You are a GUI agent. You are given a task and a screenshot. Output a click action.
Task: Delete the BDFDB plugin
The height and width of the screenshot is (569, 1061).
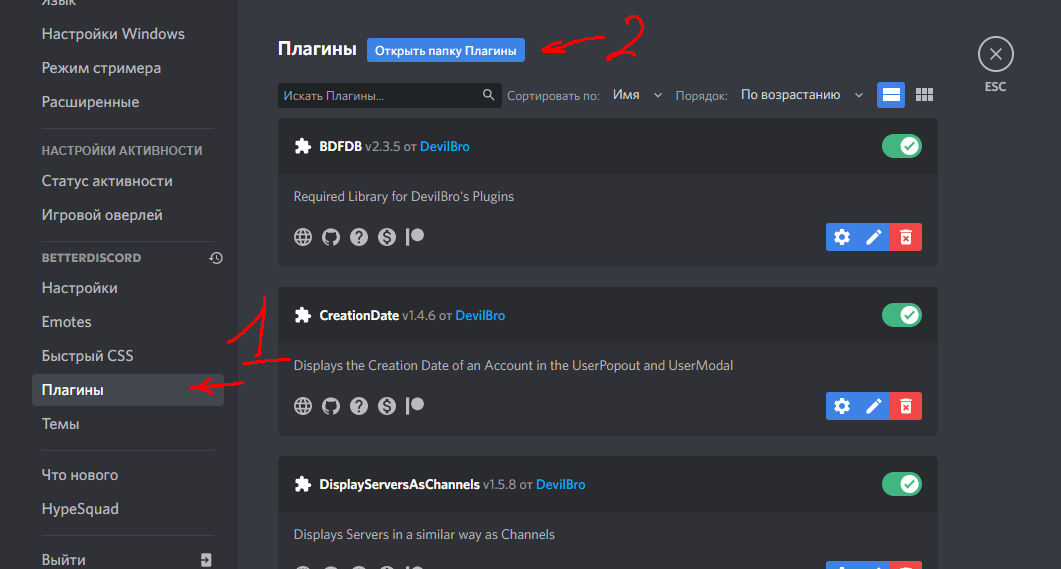(x=906, y=237)
